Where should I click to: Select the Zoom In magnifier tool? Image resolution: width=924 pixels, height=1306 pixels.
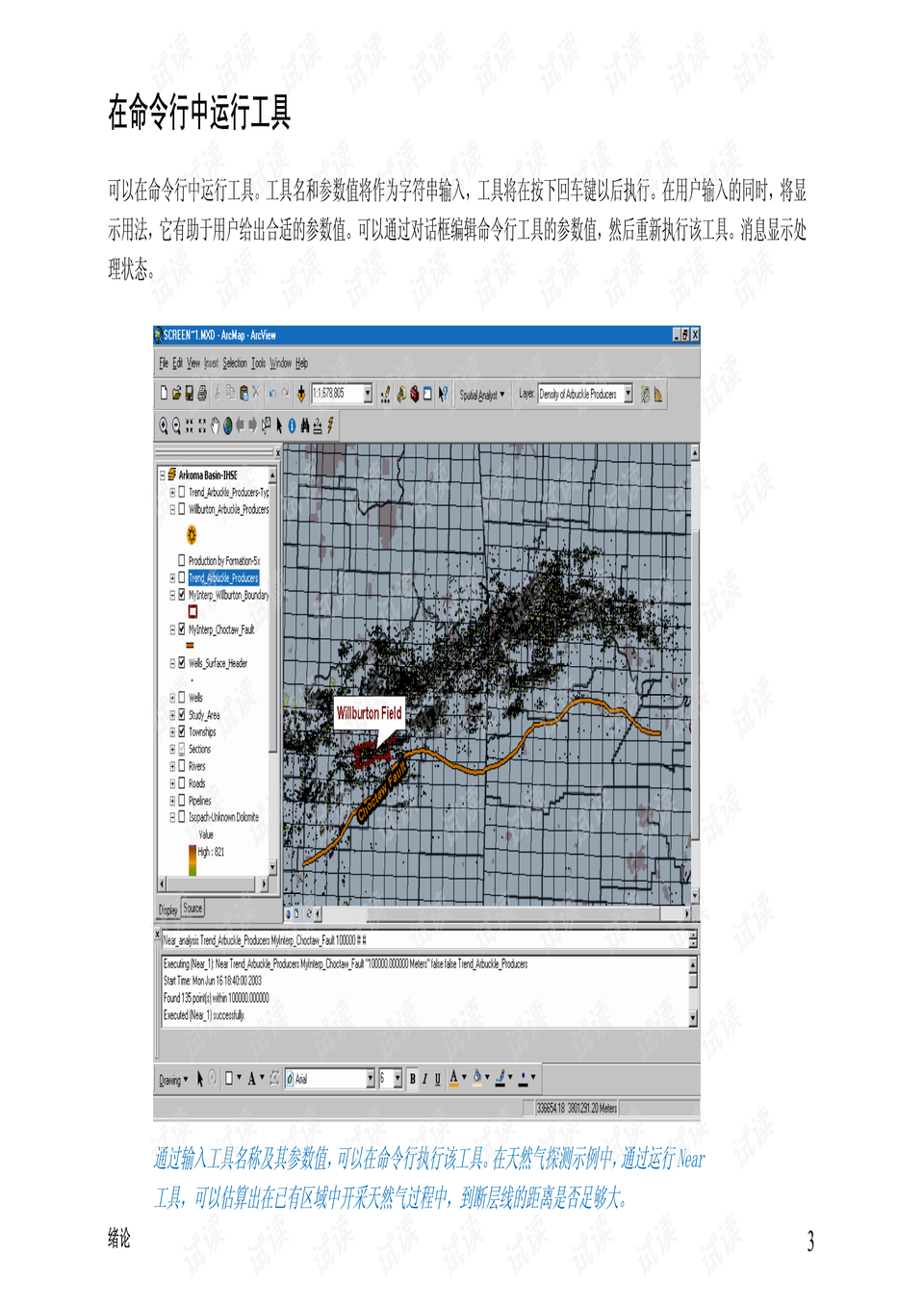164,425
